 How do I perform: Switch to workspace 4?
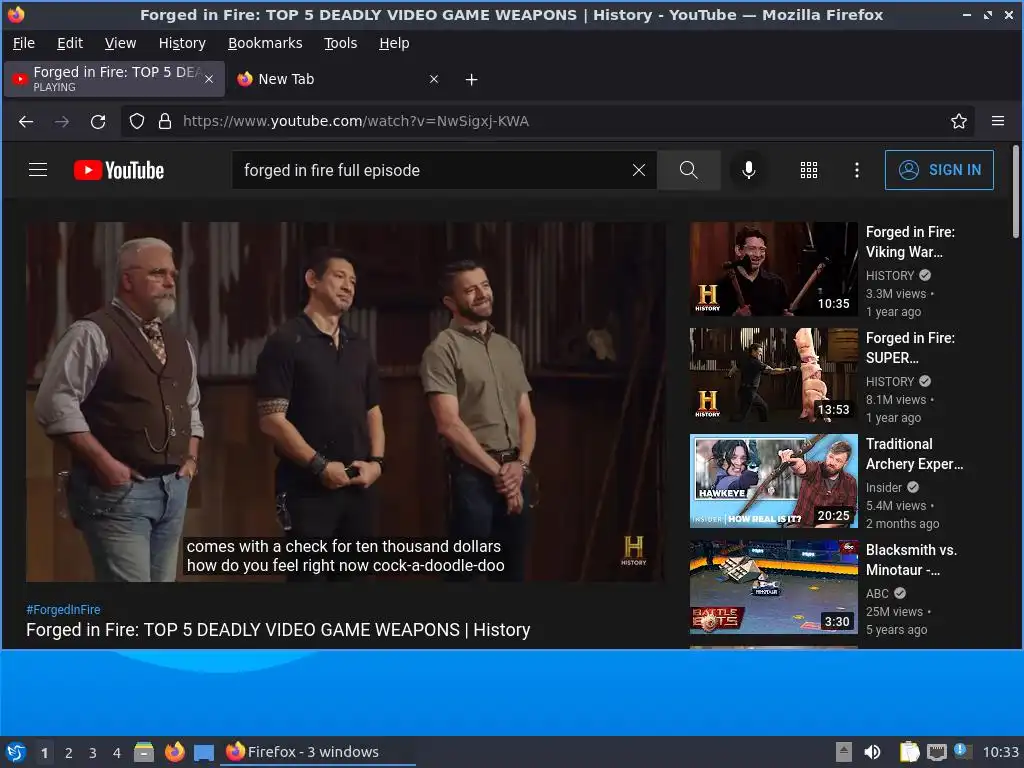(117, 753)
